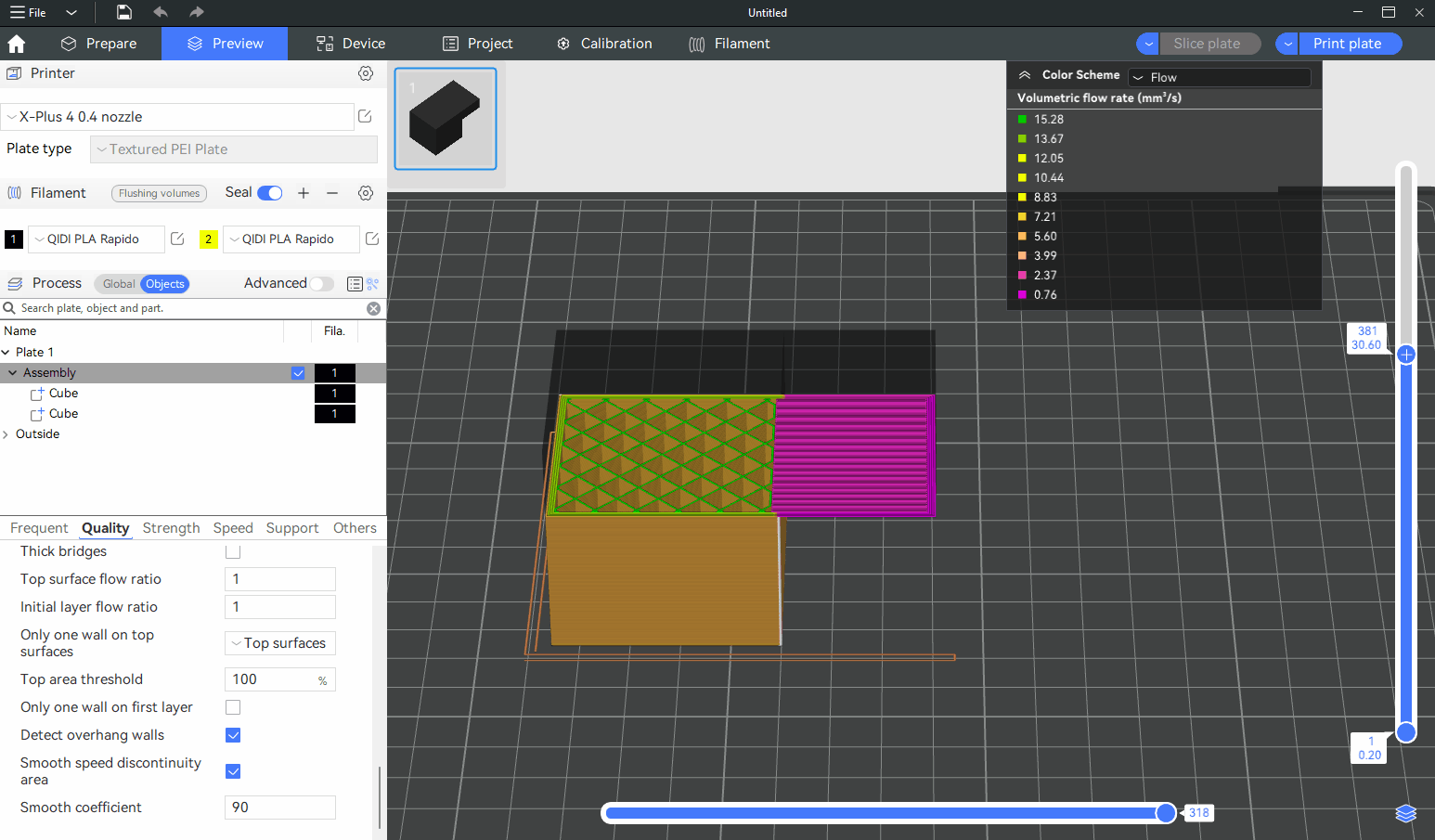The image size is (1435, 840).
Task: Remove a filament with minus icon
Action: [332, 193]
